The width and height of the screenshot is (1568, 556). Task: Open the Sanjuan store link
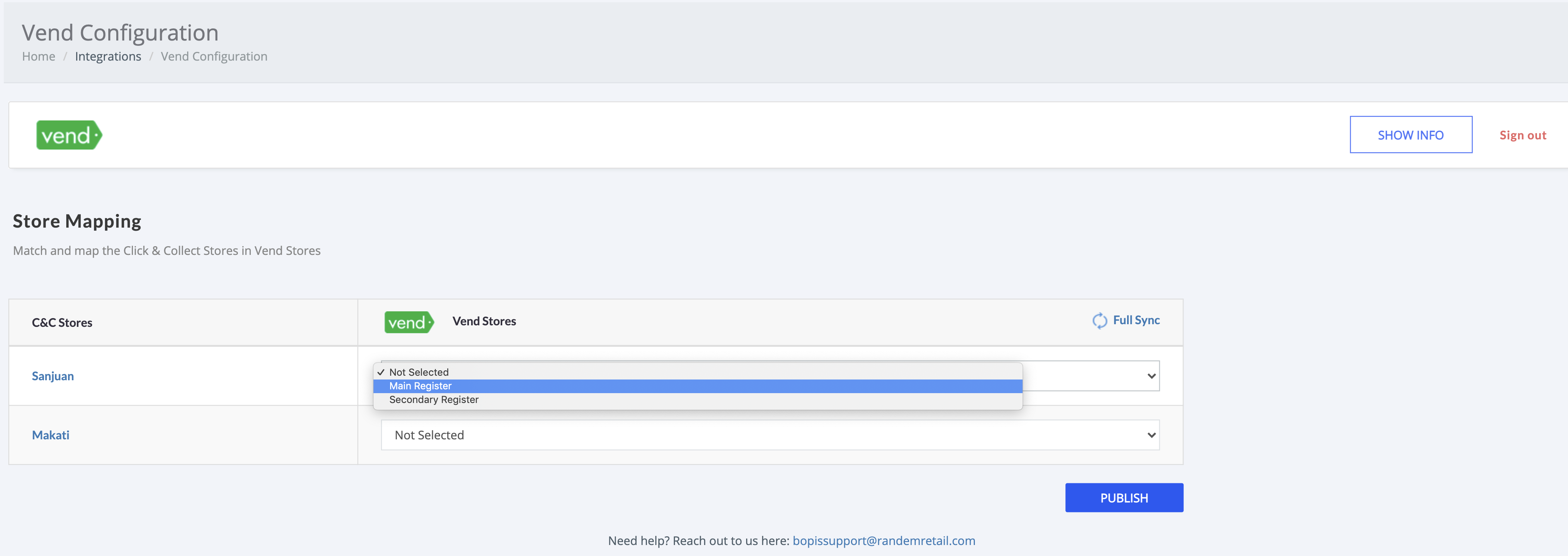click(53, 376)
